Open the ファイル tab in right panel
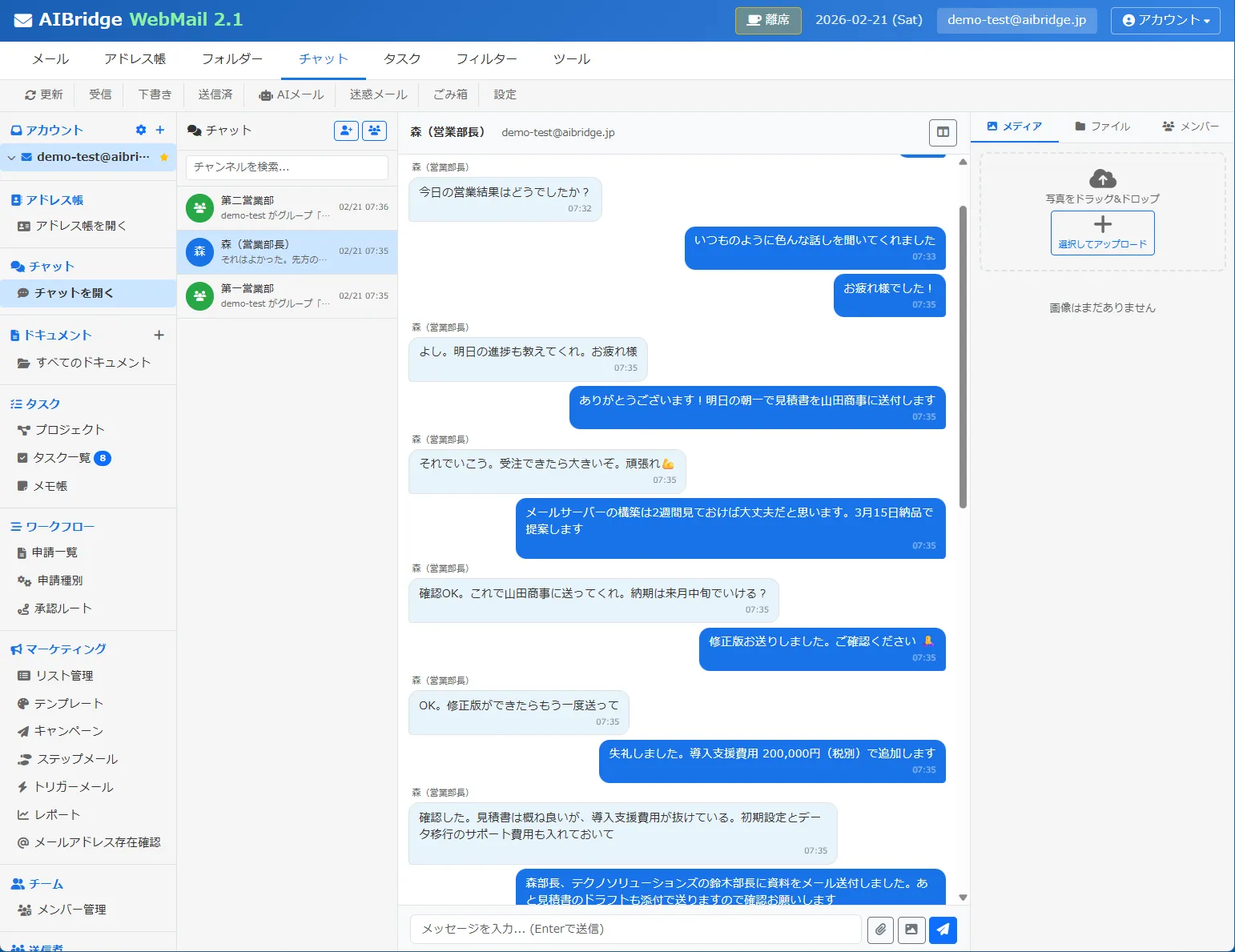Image resolution: width=1235 pixels, height=952 pixels. [1103, 126]
